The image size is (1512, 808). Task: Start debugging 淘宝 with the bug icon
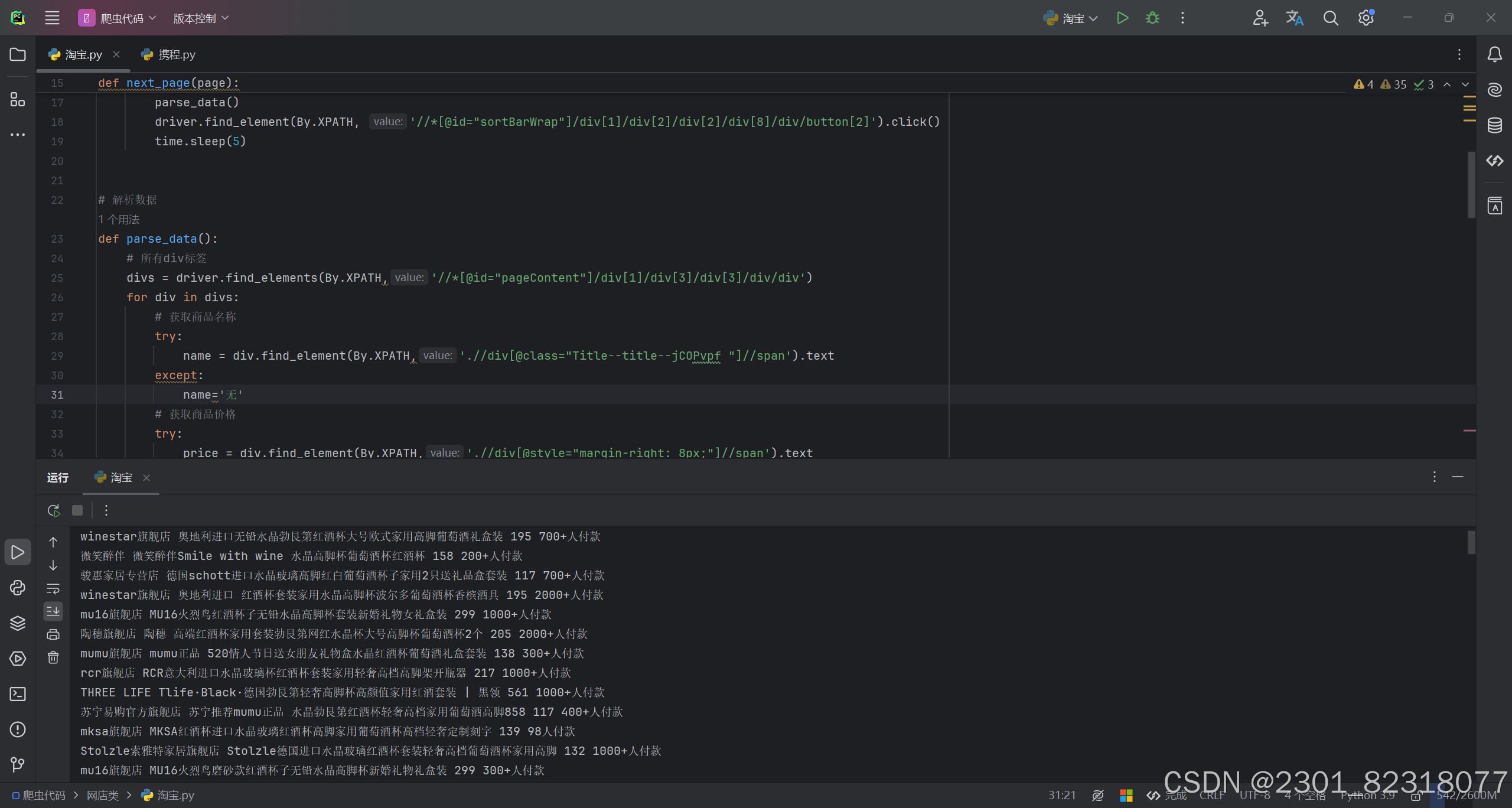(x=1152, y=18)
